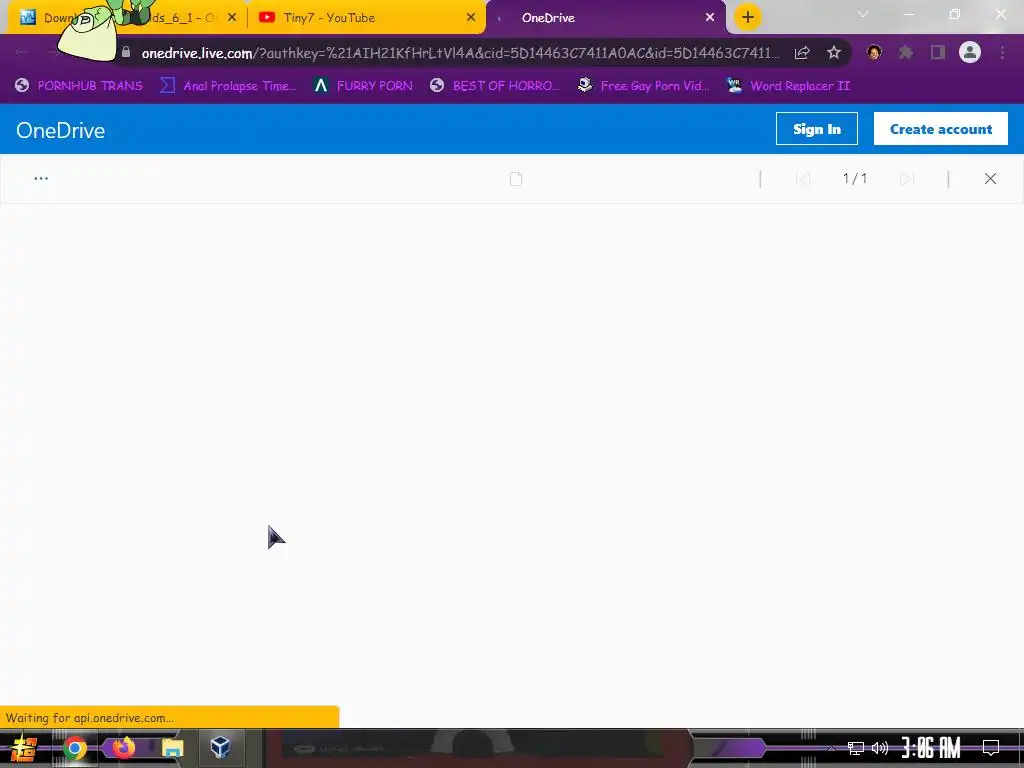Image resolution: width=1024 pixels, height=768 pixels.
Task: Open the BEST OF HORRO... bookmark
Action: 495,86
